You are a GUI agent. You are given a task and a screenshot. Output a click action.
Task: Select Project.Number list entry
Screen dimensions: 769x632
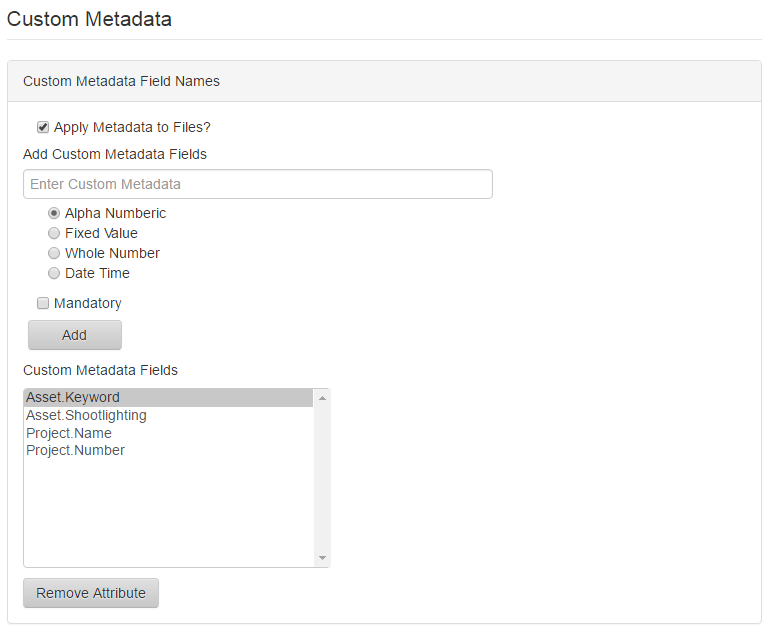pos(169,450)
